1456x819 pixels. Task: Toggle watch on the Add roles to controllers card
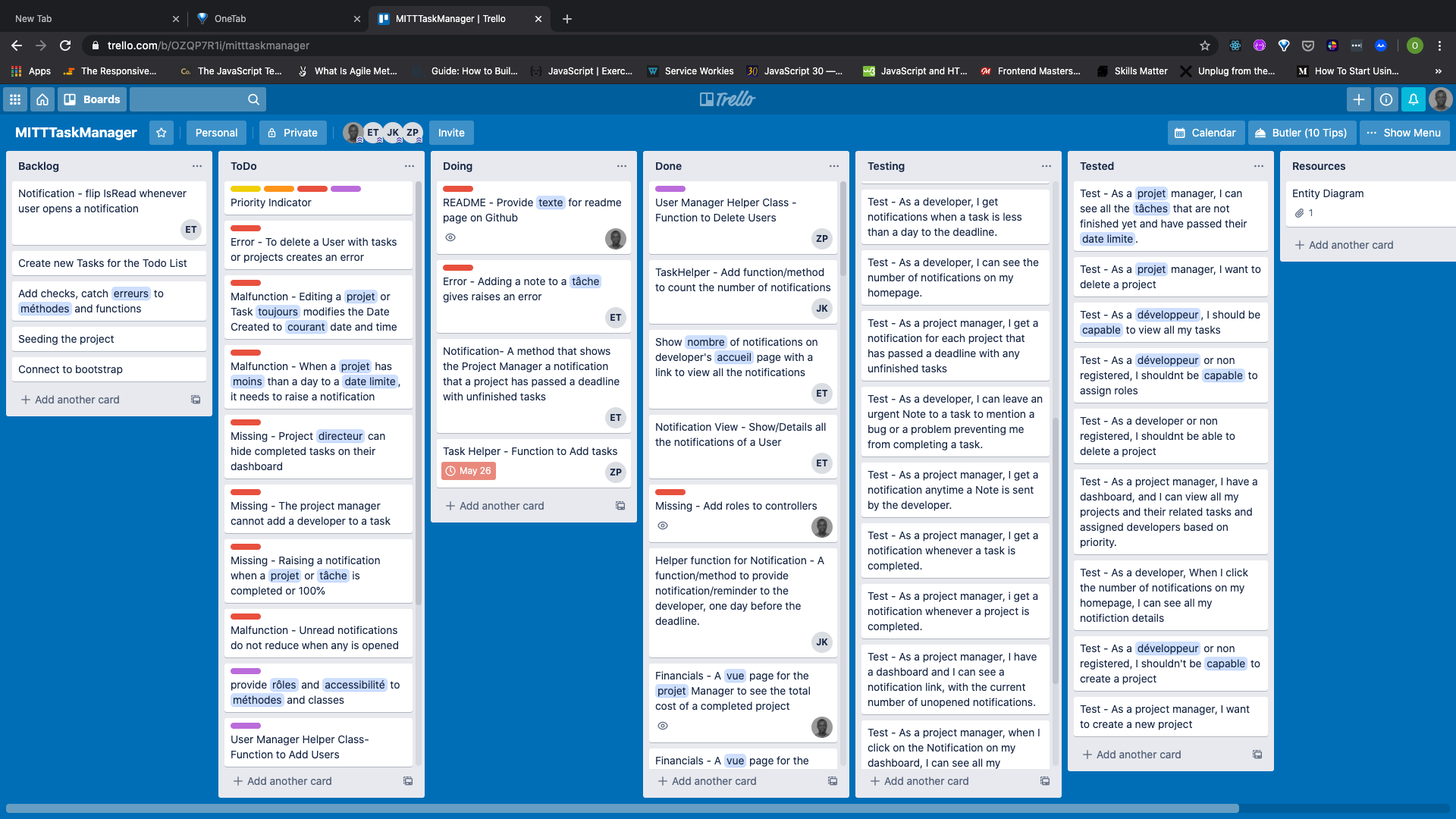pos(663,526)
